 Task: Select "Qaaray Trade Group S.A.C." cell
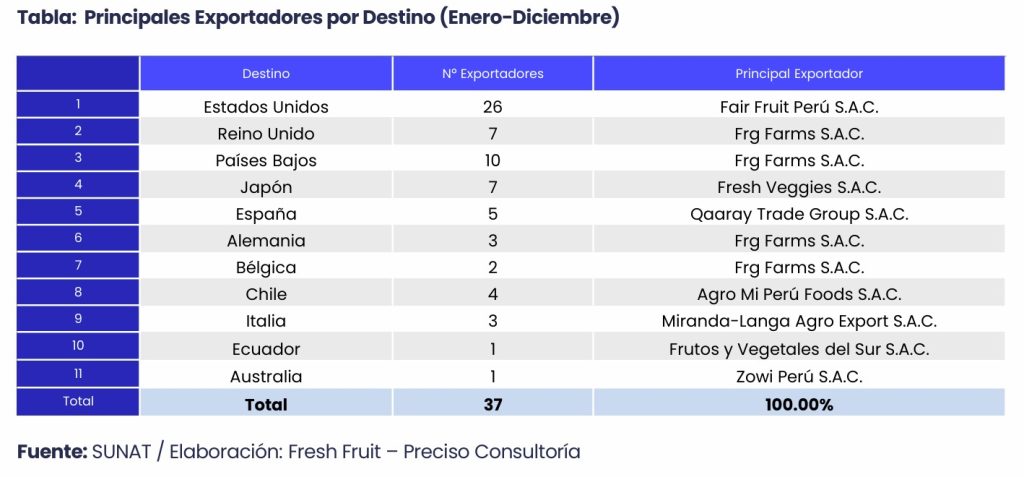[x=798, y=214]
